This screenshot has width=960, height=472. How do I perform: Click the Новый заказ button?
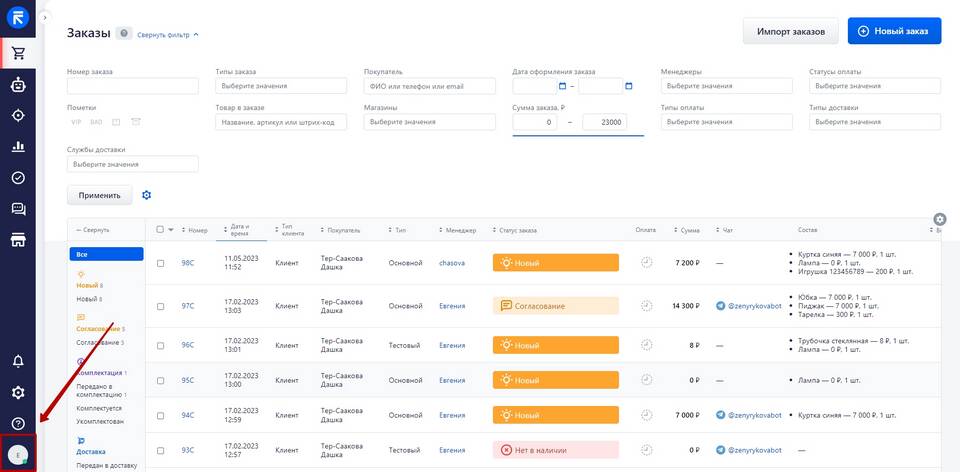(x=894, y=31)
